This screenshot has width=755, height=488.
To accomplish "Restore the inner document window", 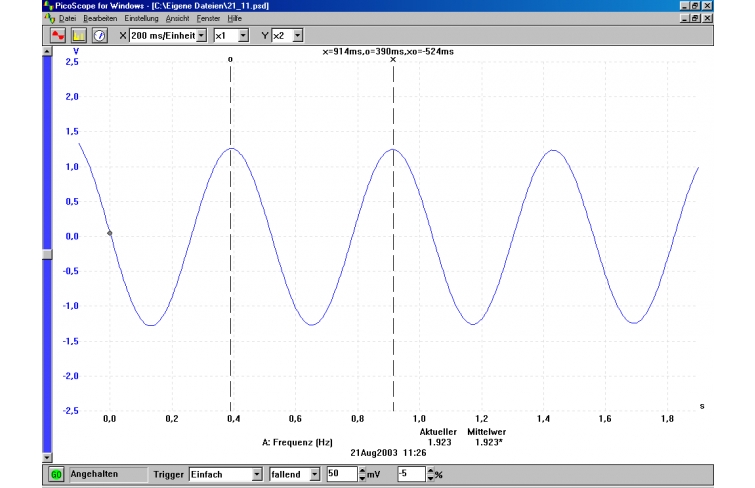I will 695,18.
